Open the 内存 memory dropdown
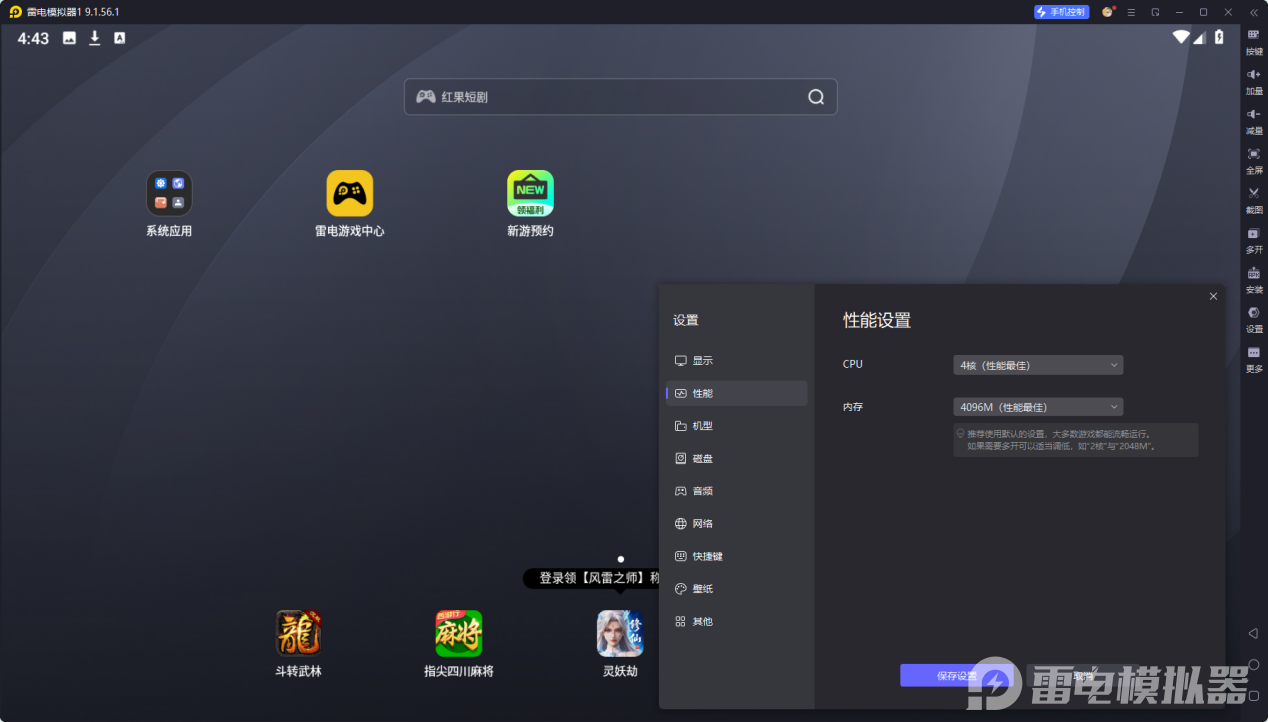Viewport: 1268px width, 722px height. pos(1038,407)
